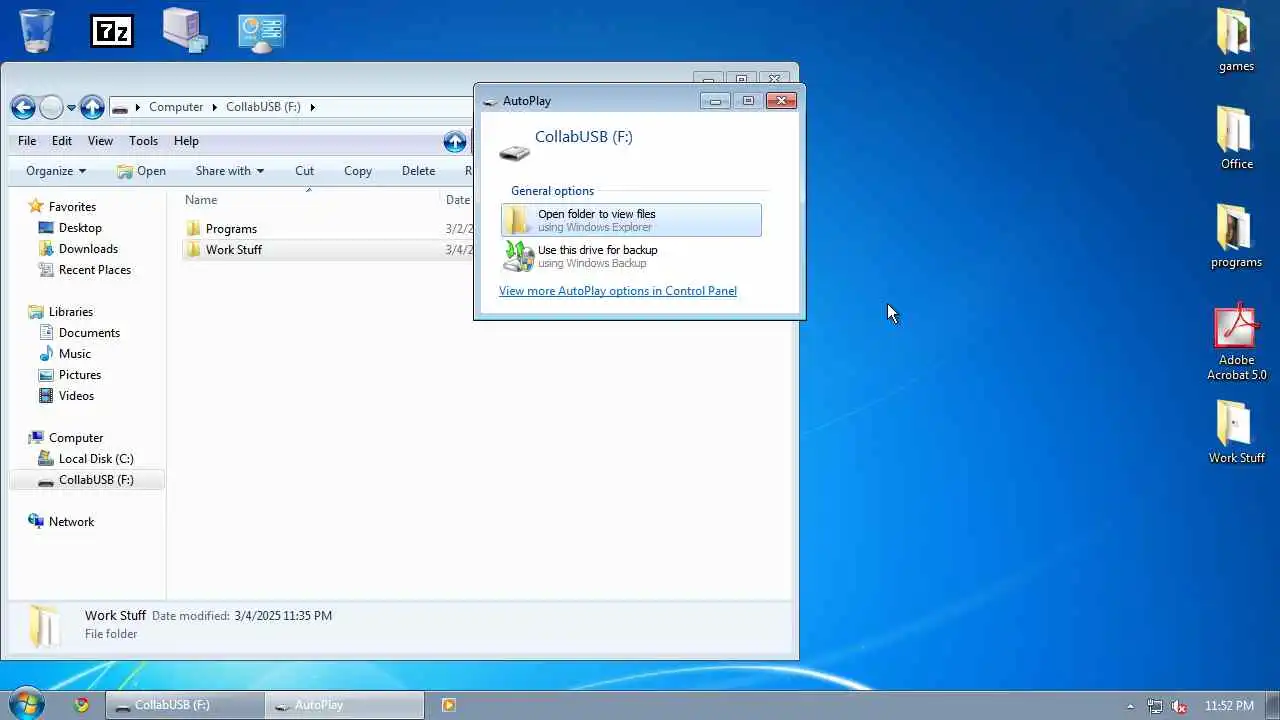Screen dimensions: 1280x720
Task: Click the Open toolbar button
Action: (x=141, y=171)
